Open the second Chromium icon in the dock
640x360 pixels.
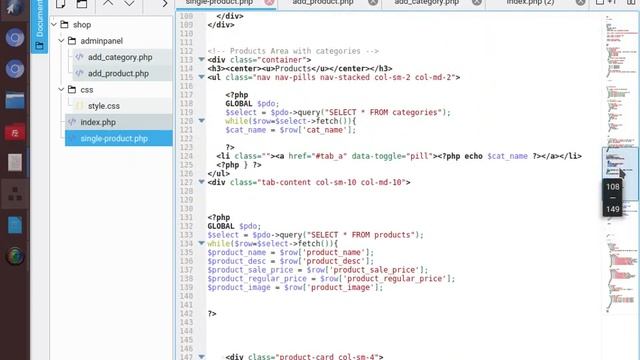click(15, 69)
